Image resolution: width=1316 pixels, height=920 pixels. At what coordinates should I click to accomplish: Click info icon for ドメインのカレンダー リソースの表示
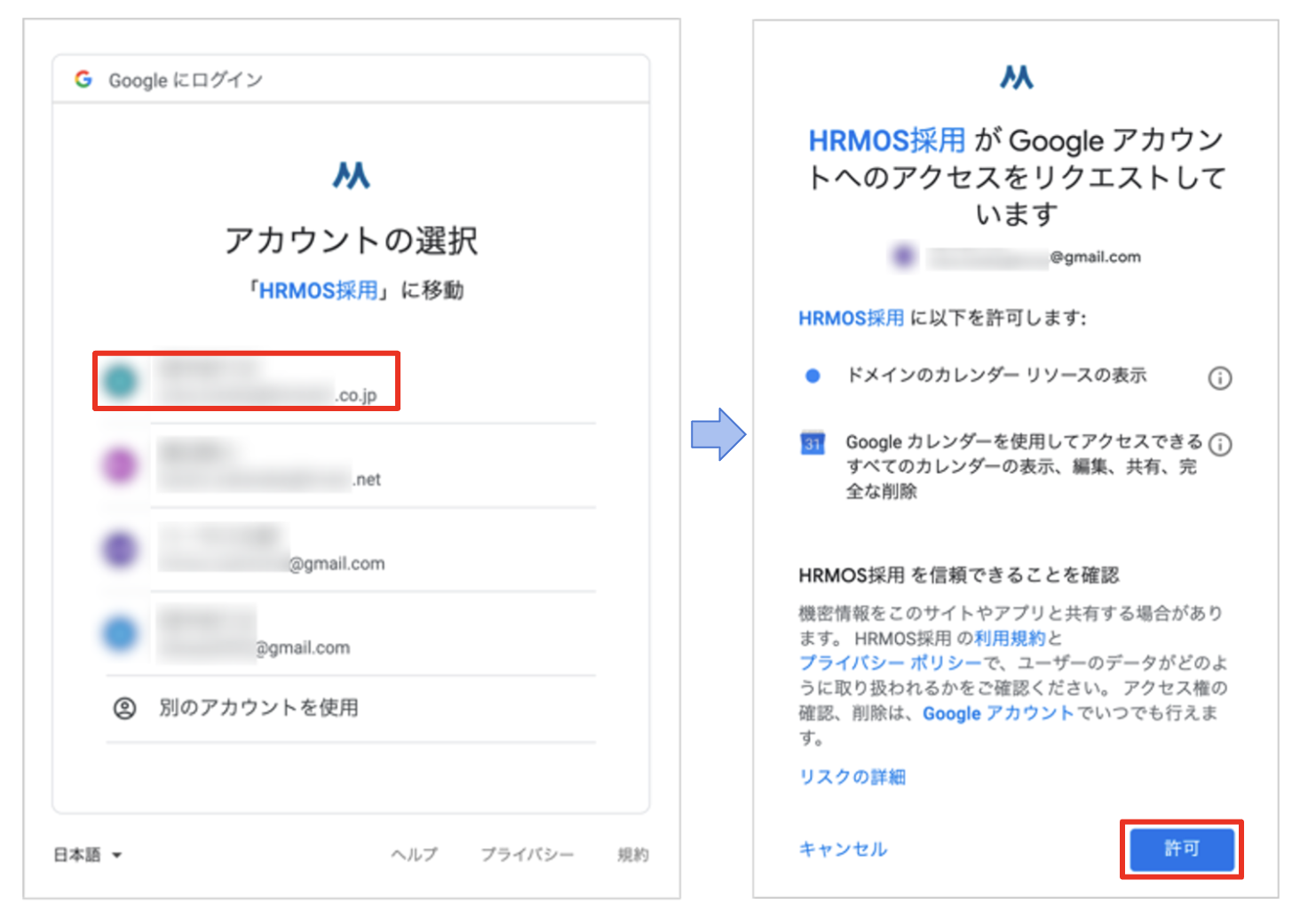pos(1220,378)
